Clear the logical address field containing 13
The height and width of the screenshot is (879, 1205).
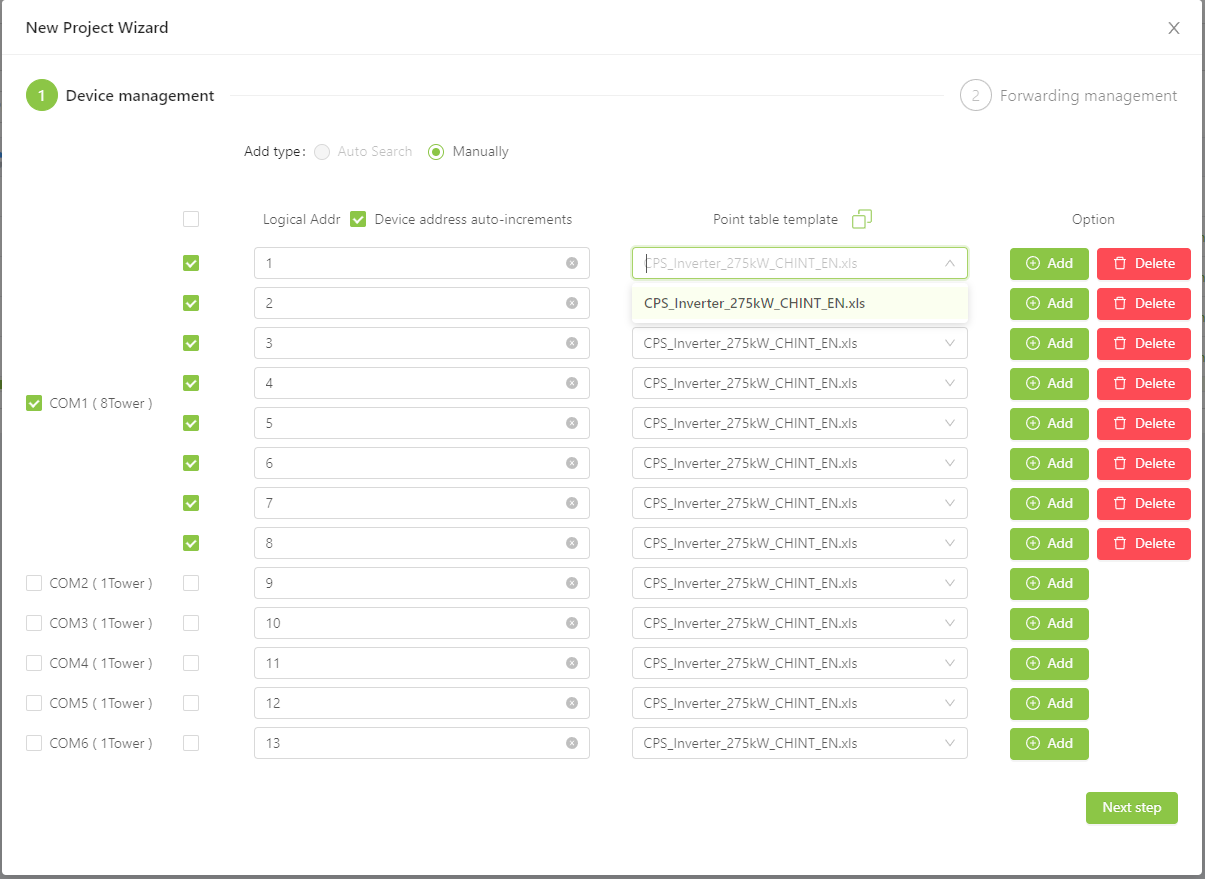(572, 743)
